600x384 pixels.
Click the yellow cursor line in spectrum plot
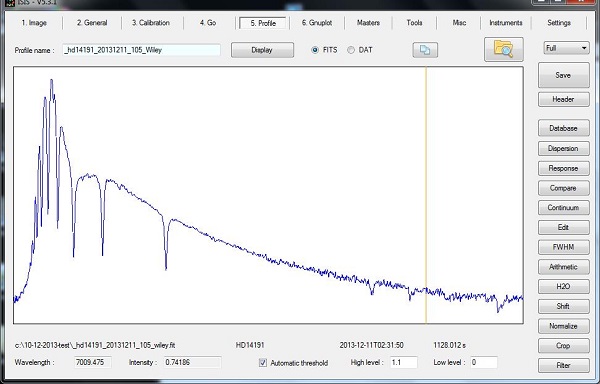[426, 195]
